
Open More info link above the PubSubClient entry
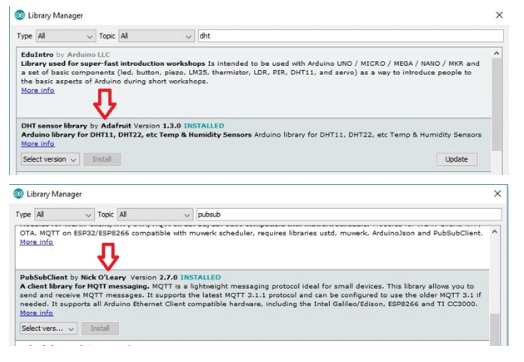(36, 242)
